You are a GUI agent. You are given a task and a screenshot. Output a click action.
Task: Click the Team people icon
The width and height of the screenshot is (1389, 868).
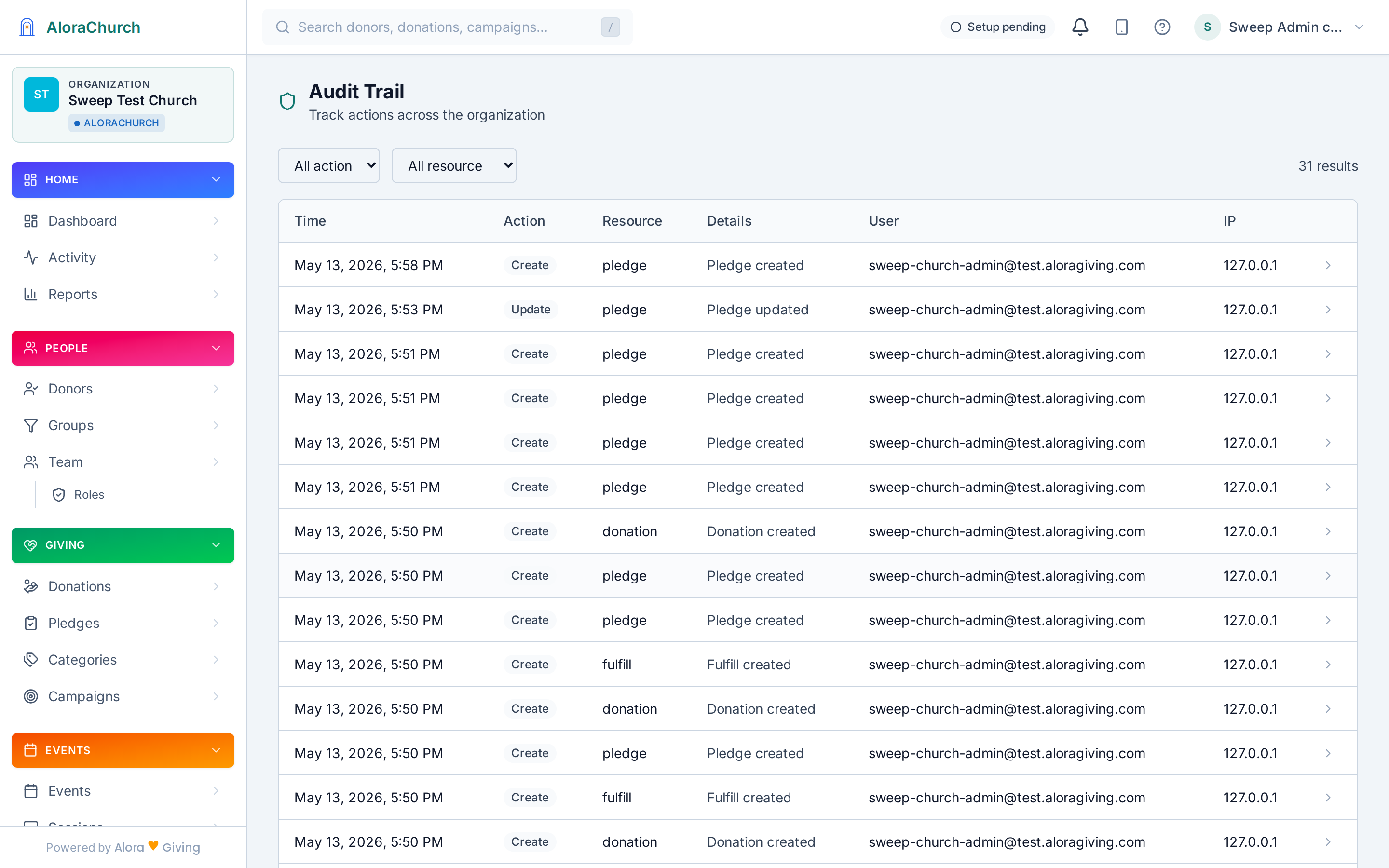pos(30,462)
